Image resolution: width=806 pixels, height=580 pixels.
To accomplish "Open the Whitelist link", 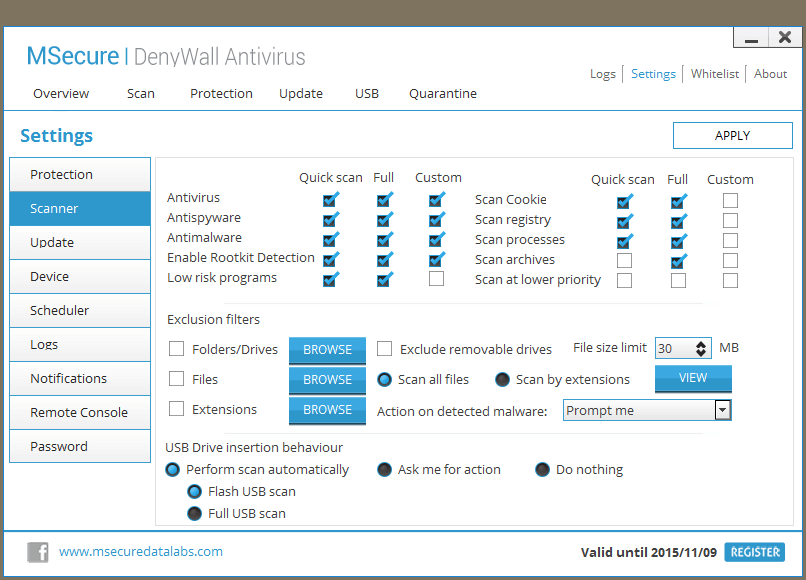I will [715, 74].
